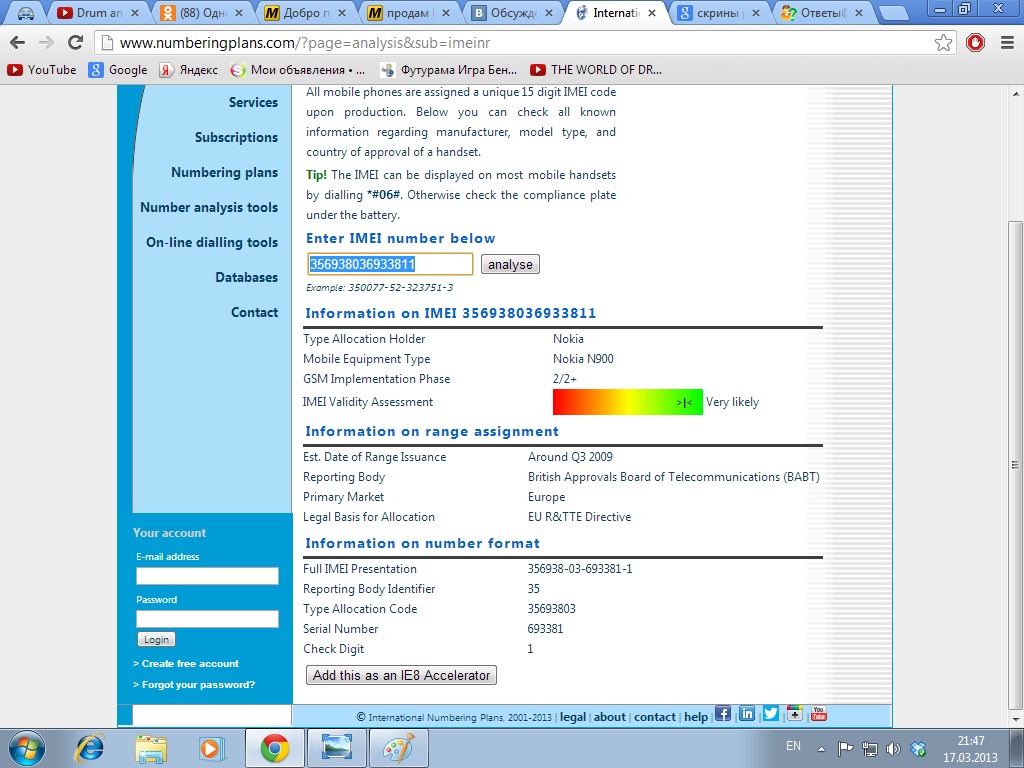Click the EN language indicator
The width and height of the screenshot is (1024, 768).
793,746
